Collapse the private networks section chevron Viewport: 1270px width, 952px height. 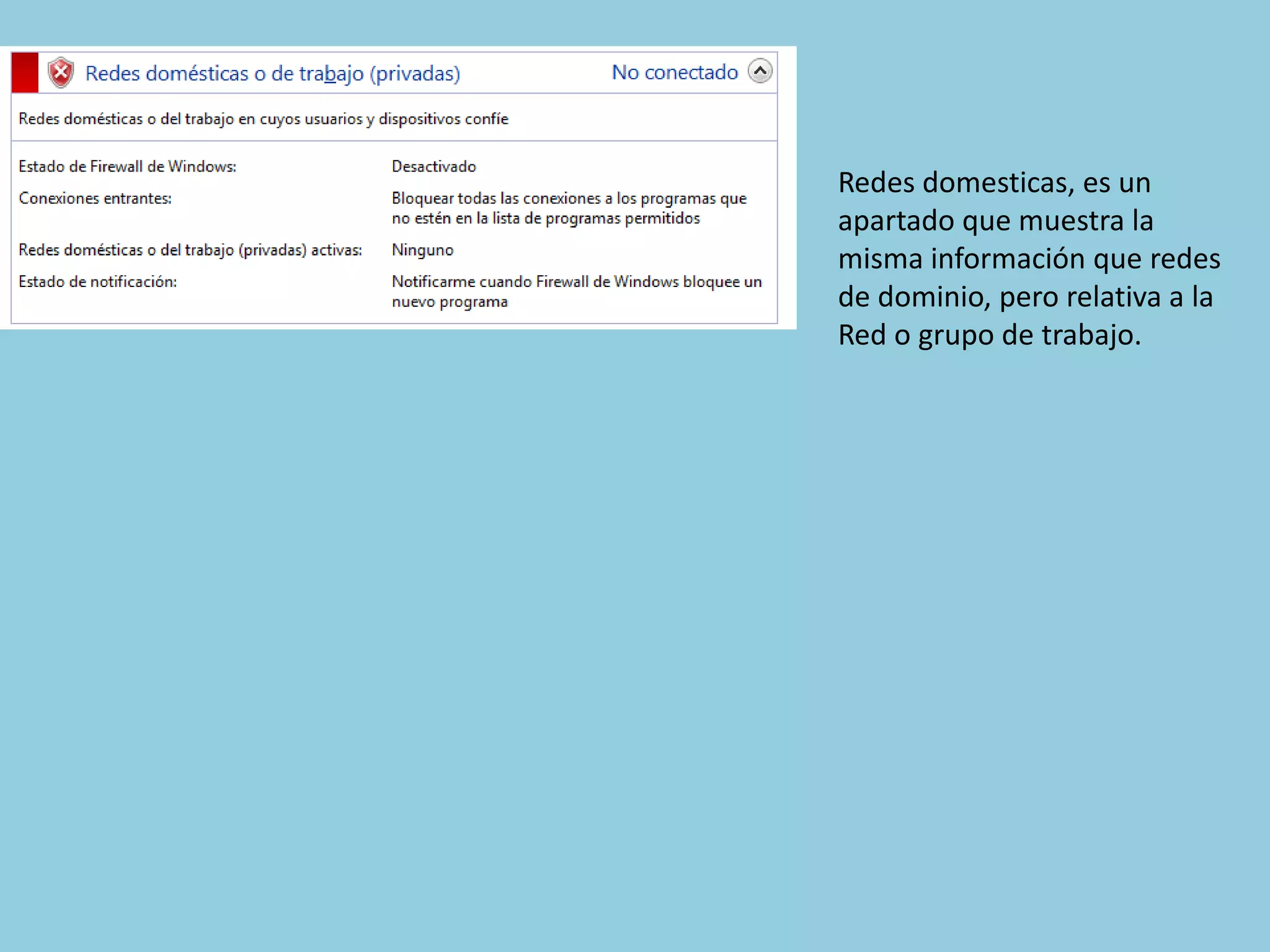[x=760, y=71]
